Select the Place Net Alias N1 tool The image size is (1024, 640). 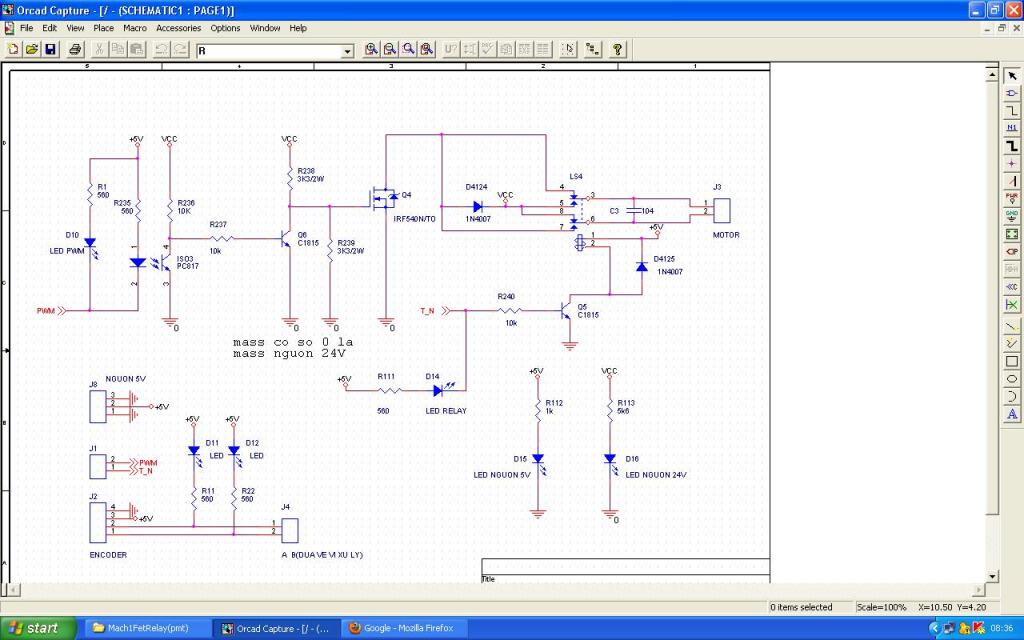pos(1012,128)
